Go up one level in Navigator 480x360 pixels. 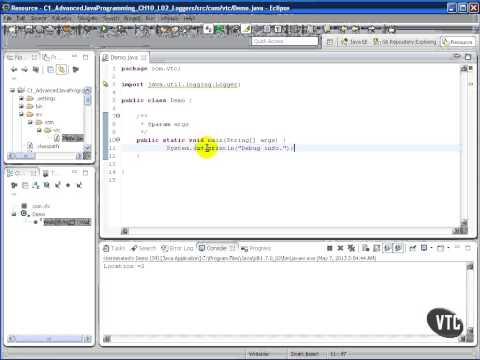tap(36, 69)
